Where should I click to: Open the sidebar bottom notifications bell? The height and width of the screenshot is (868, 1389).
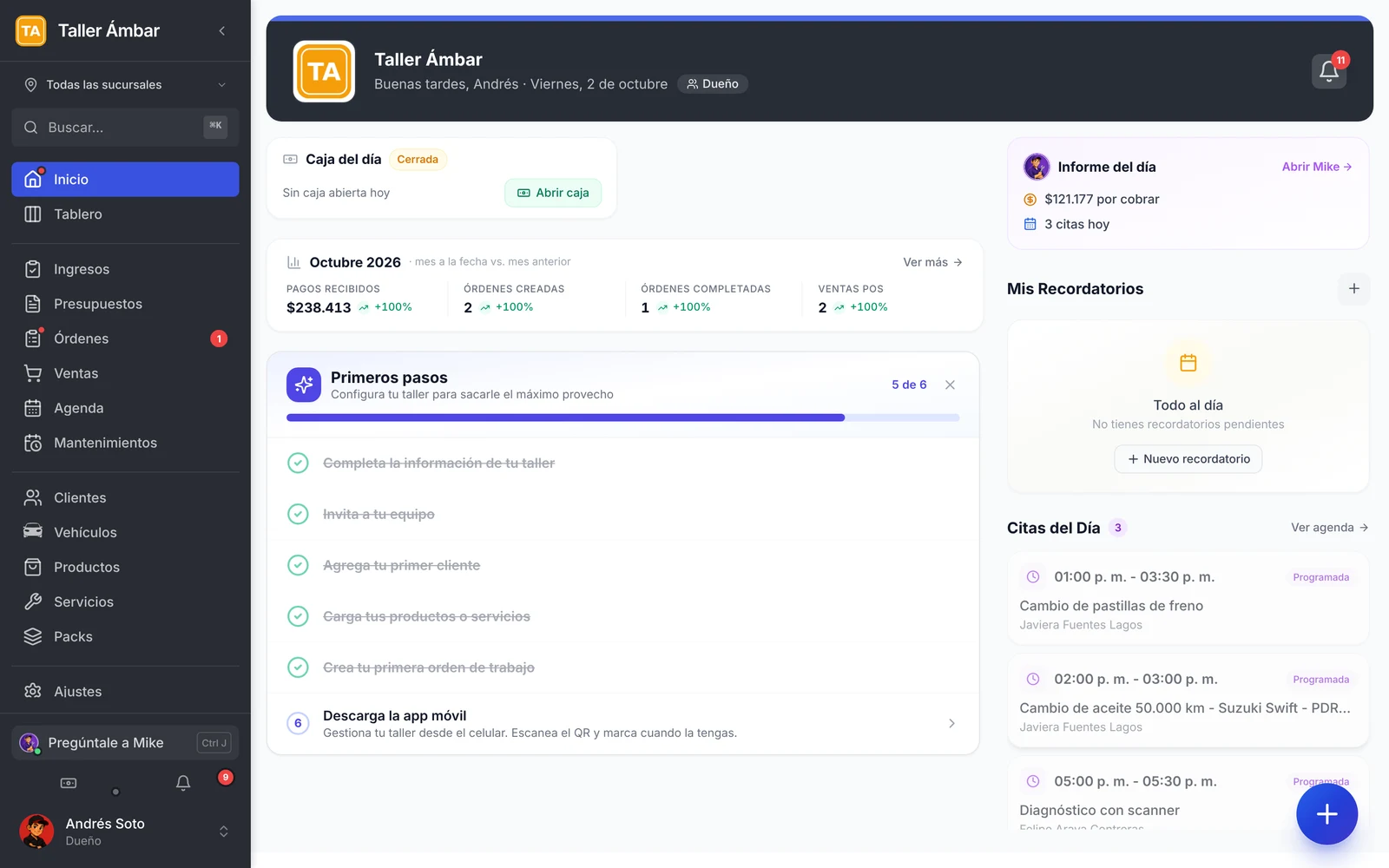pos(183,783)
